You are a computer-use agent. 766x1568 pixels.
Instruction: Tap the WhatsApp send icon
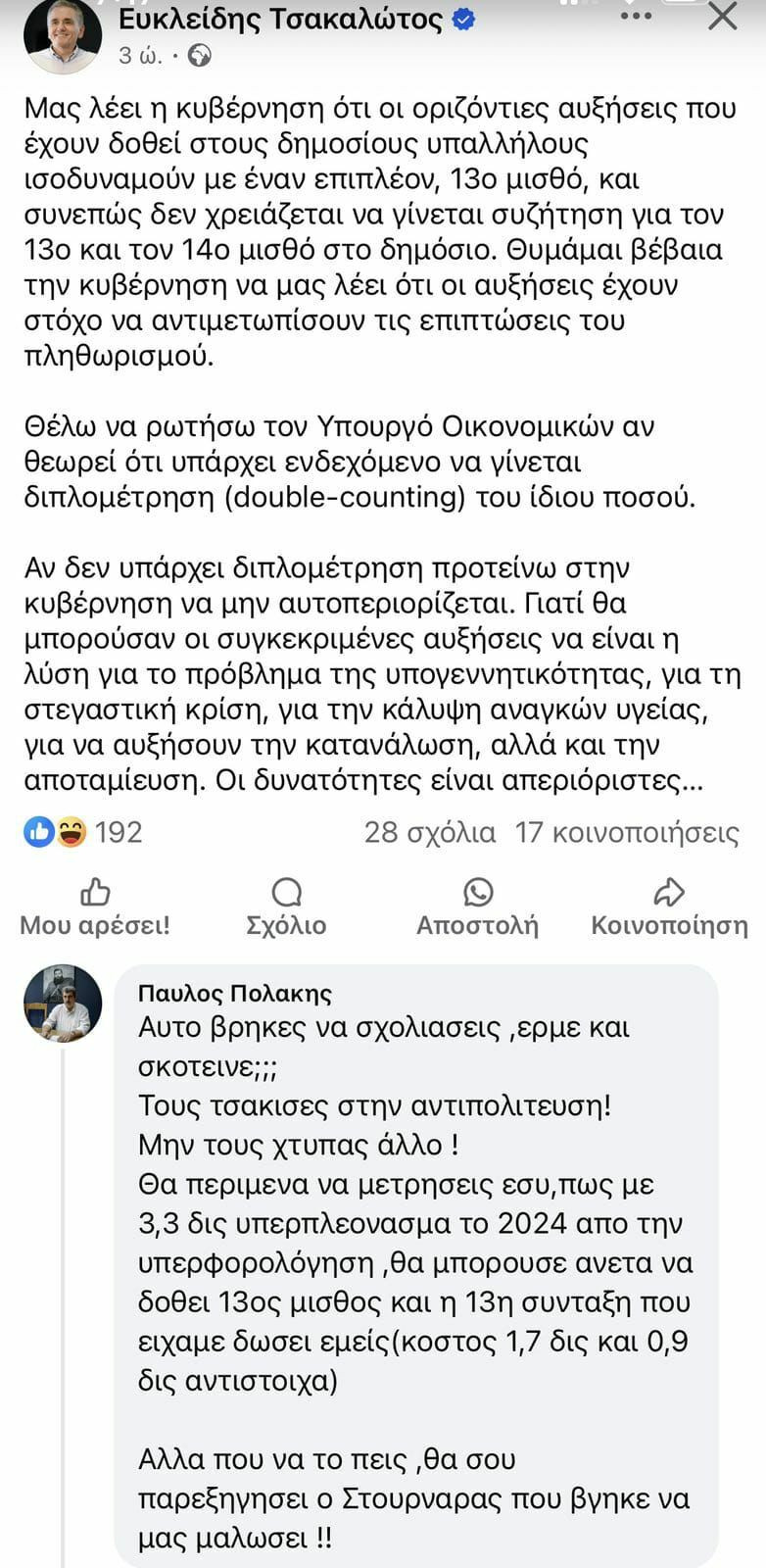(x=478, y=892)
